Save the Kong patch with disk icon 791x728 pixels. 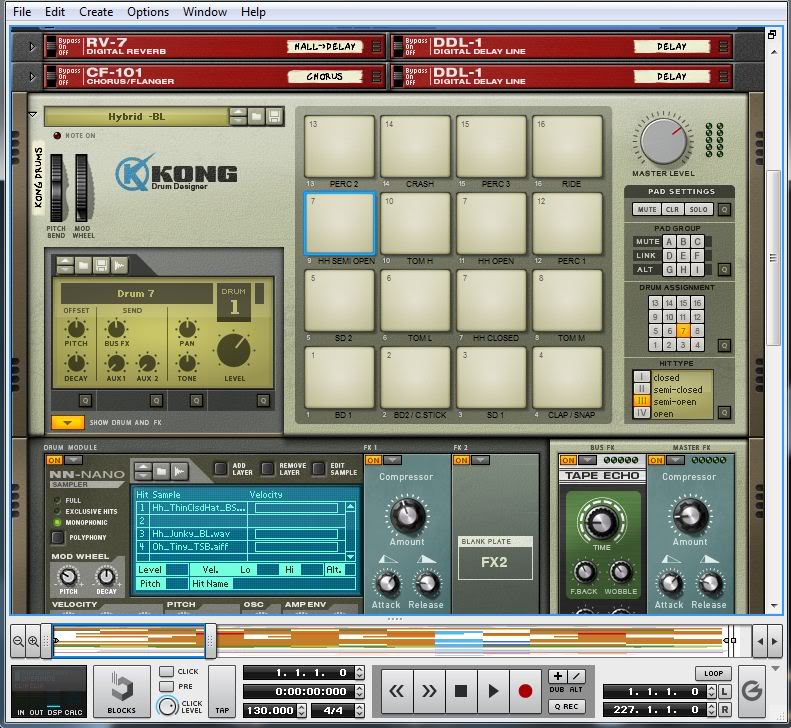273,117
